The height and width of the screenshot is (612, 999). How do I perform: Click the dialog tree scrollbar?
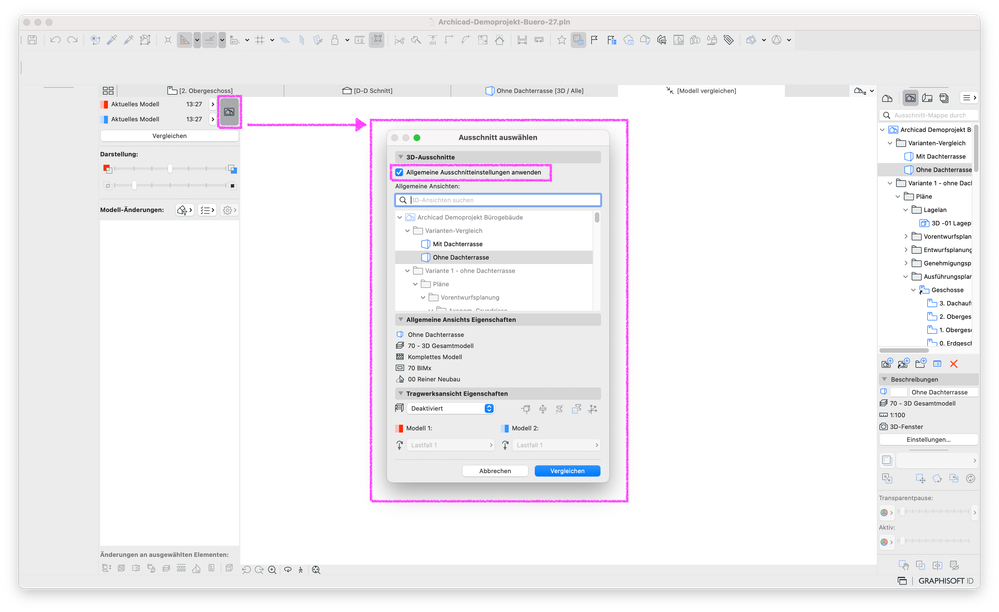(597, 218)
